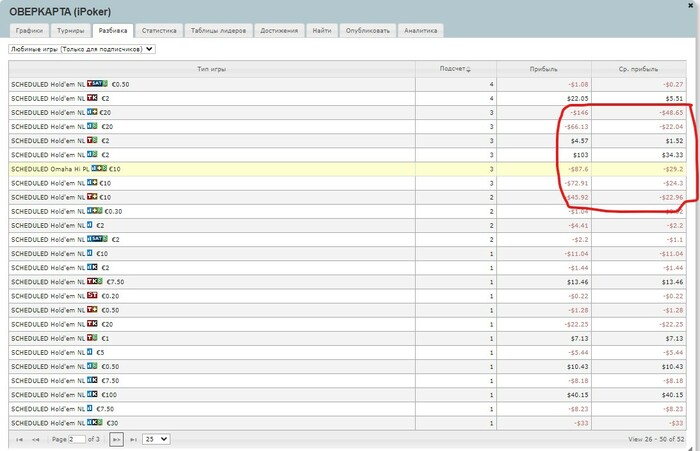Sort by the Ср. прибыль column header
Screen dimensions: 700x451
638,69
